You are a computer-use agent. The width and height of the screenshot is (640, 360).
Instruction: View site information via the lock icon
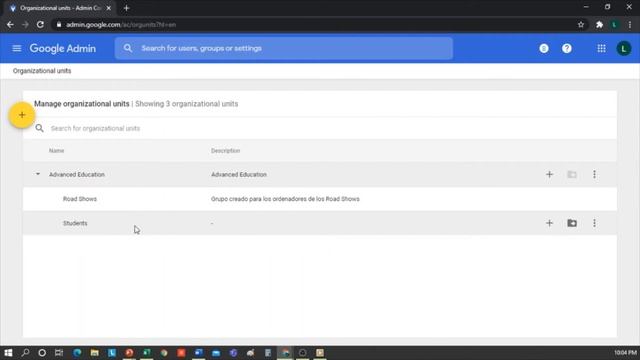[59, 25]
